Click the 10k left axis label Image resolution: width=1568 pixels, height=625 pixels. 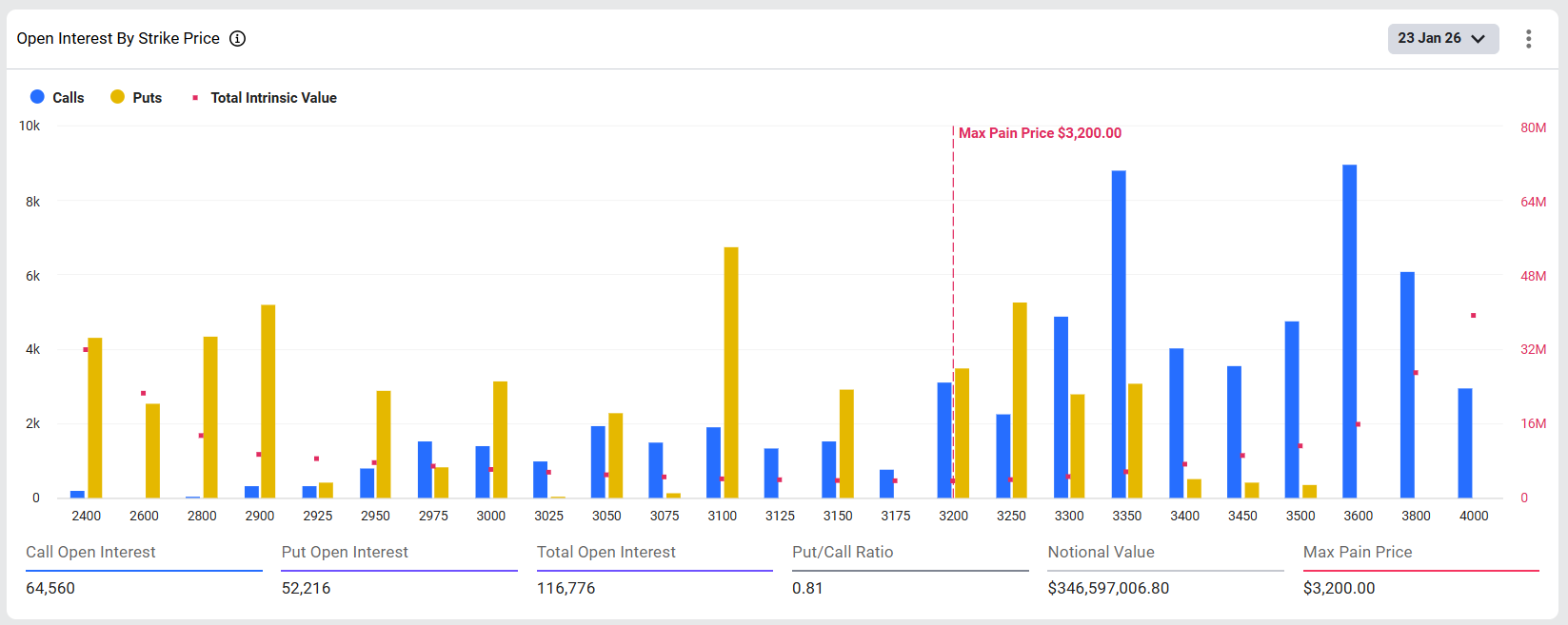30,126
